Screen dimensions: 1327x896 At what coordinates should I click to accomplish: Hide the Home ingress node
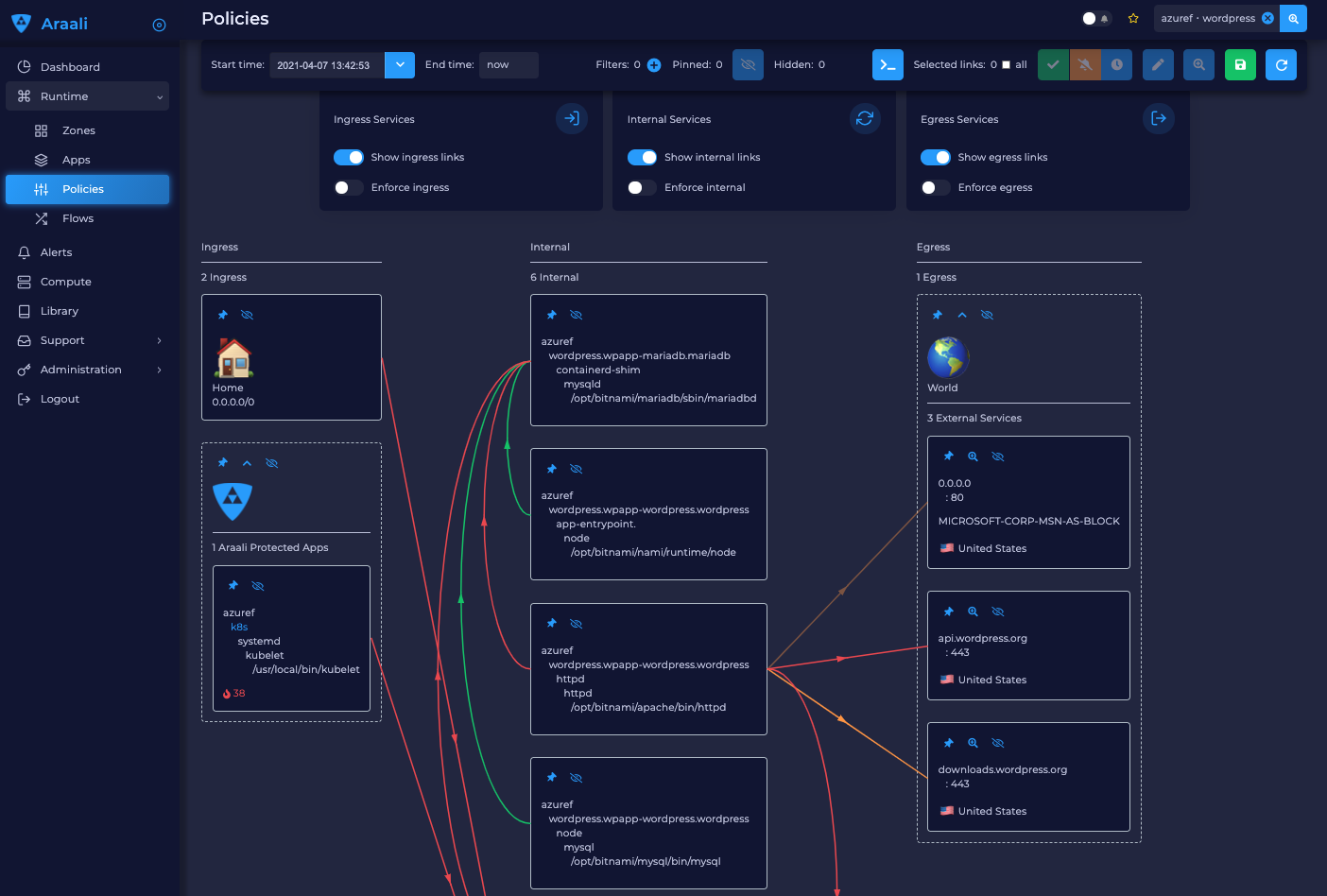[x=248, y=315]
